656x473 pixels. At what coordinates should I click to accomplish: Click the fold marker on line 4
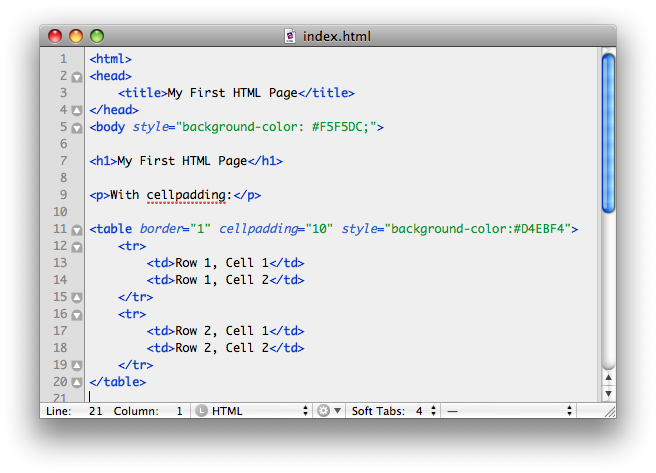(x=77, y=110)
